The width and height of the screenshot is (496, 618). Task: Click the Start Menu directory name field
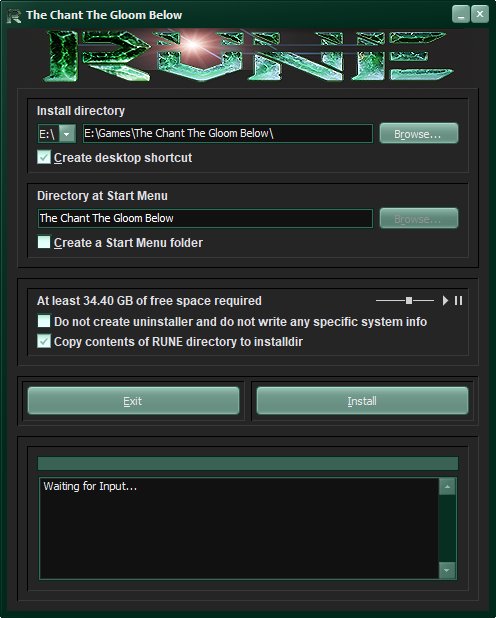pos(205,218)
